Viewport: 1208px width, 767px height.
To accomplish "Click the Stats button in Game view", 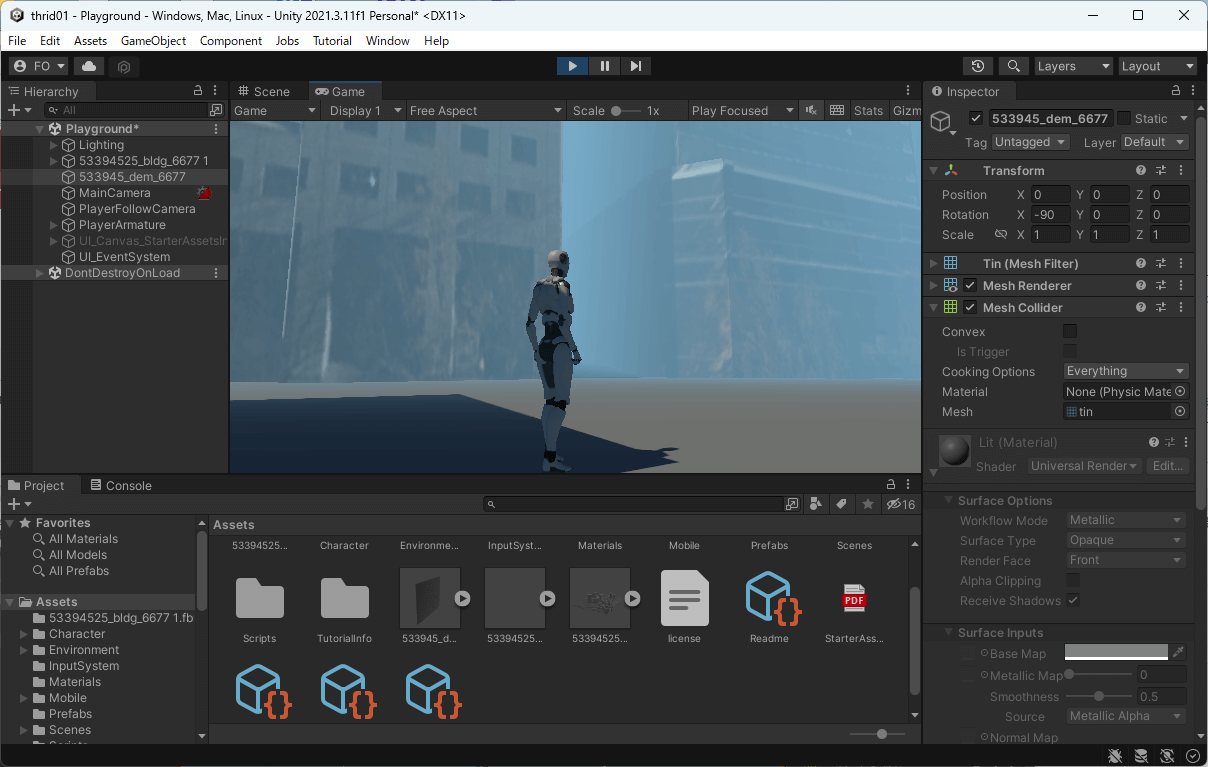I will pos(868,110).
